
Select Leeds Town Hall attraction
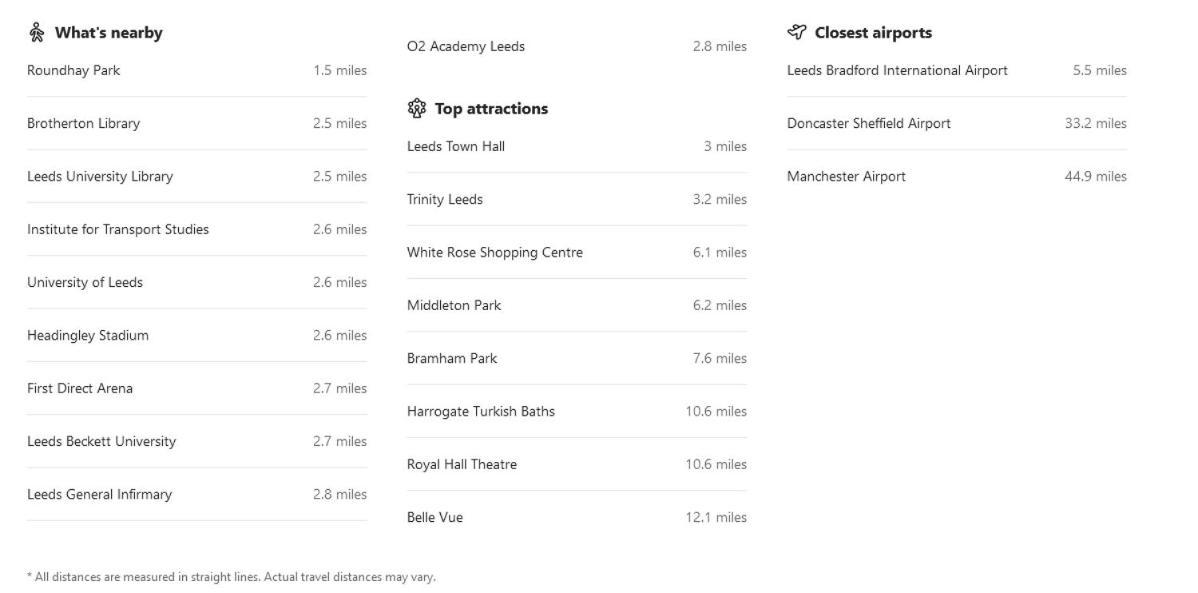tap(577, 146)
